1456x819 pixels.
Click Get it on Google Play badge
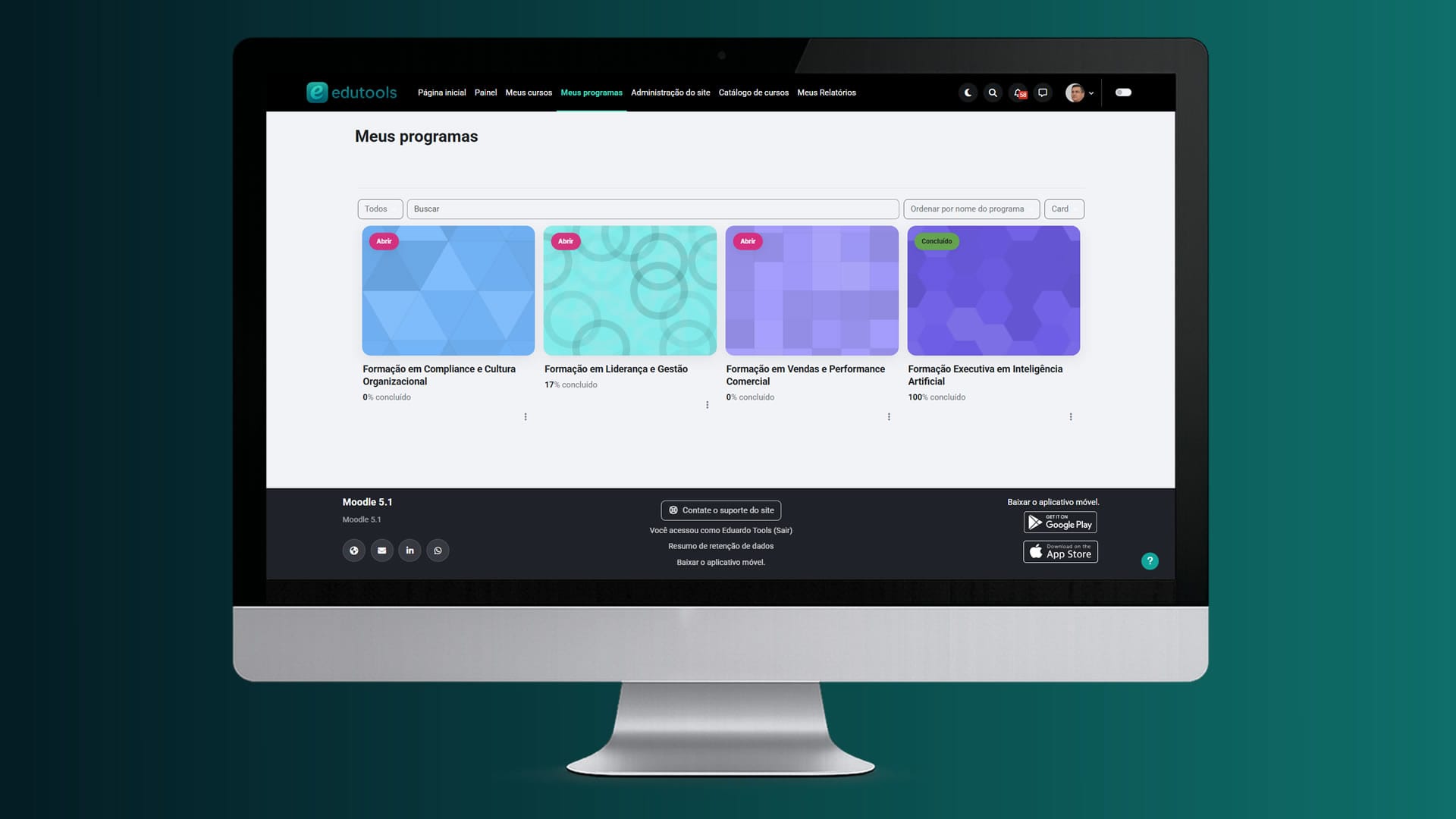click(x=1060, y=522)
